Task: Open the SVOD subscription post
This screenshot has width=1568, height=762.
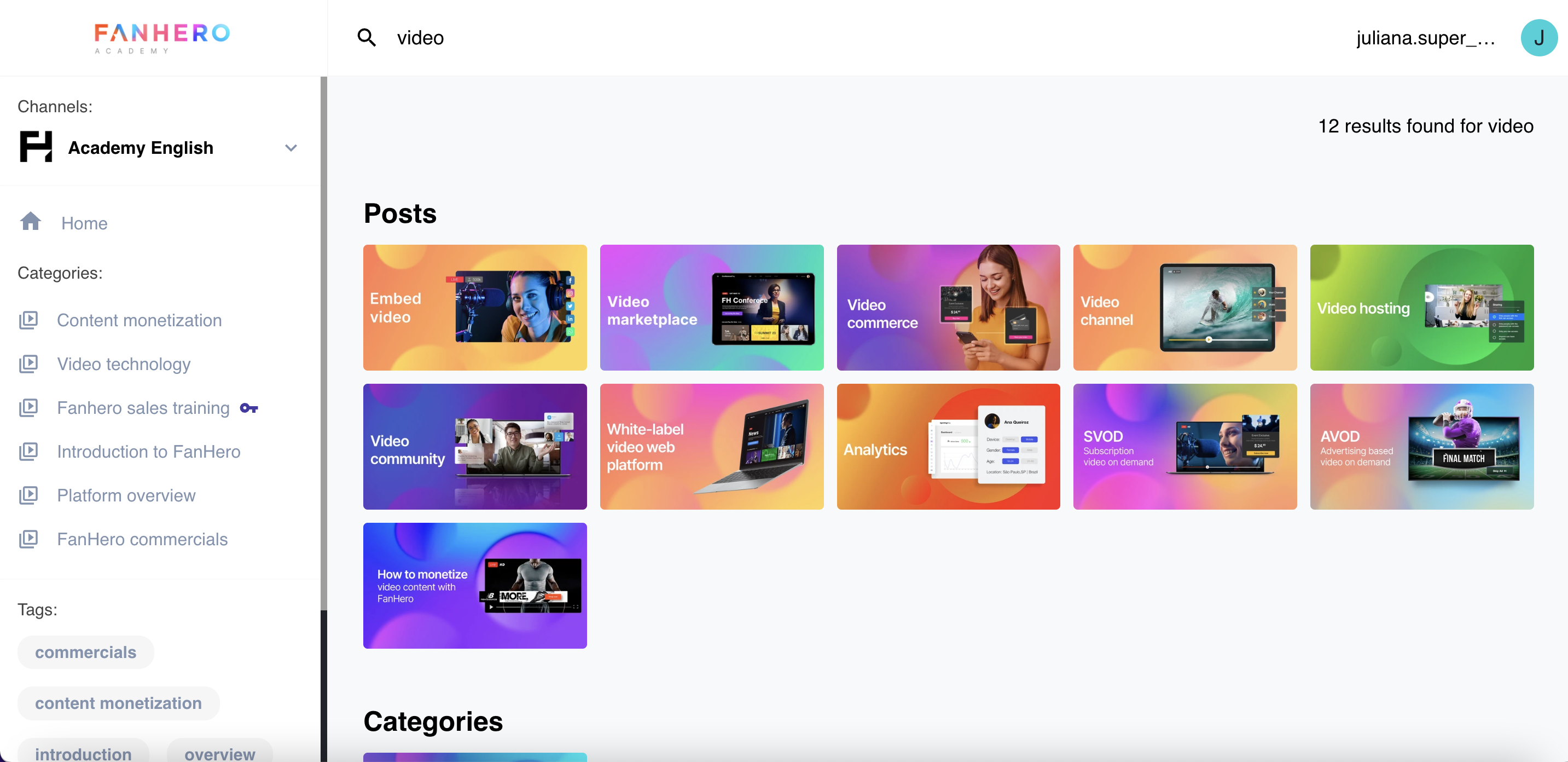Action: [x=1185, y=447]
